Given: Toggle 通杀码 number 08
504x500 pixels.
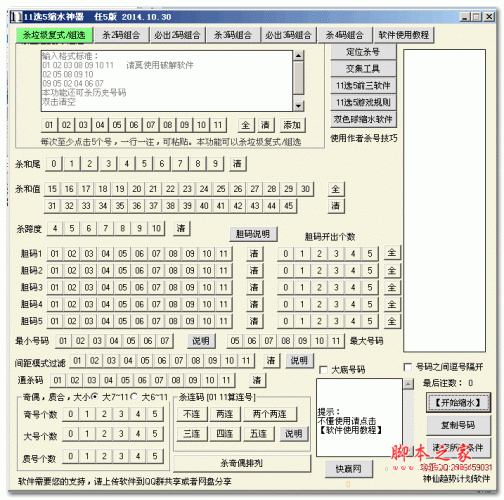Looking at the screenshot, I should [176, 380].
